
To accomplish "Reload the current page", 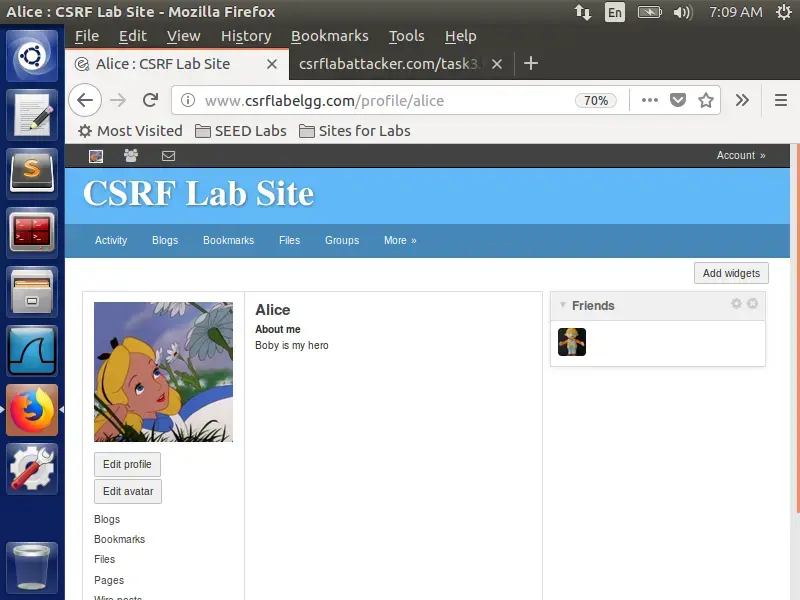I will click(151, 100).
